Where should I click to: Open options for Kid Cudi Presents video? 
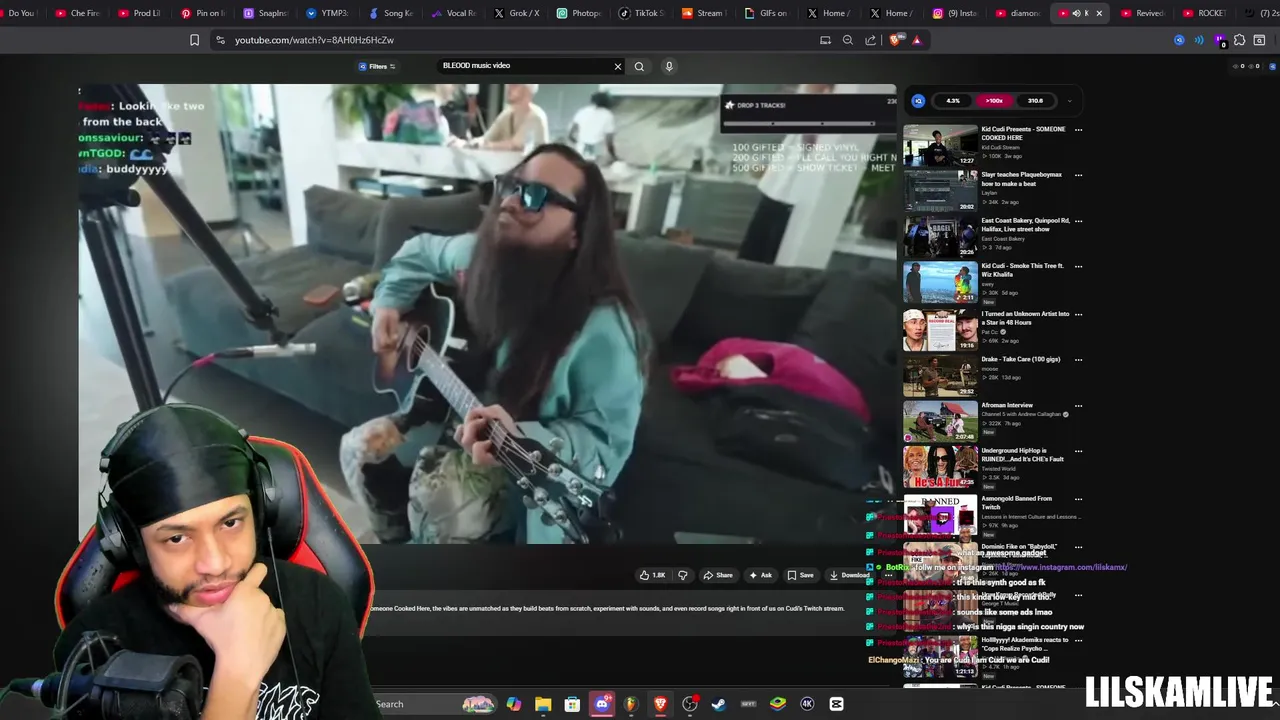point(1078,129)
